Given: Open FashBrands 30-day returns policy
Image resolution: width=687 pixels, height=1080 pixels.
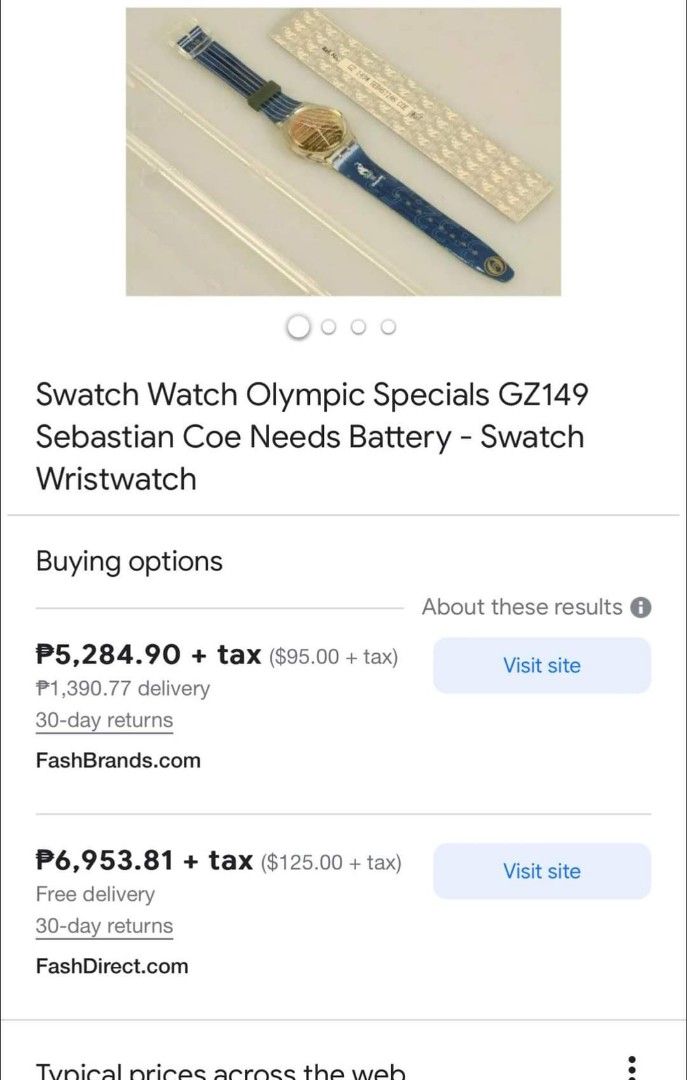Looking at the screenshot, I should tap(103, 720).
